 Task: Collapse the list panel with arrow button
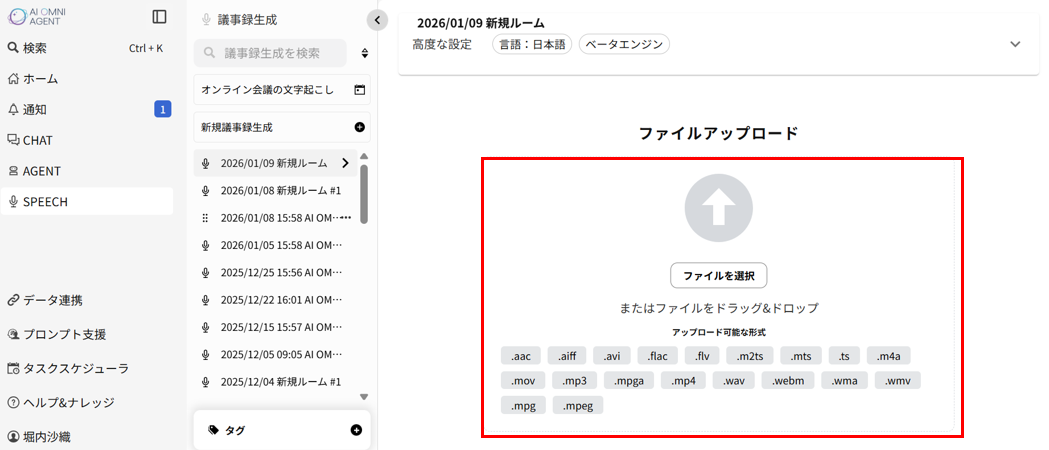(377, 20)
